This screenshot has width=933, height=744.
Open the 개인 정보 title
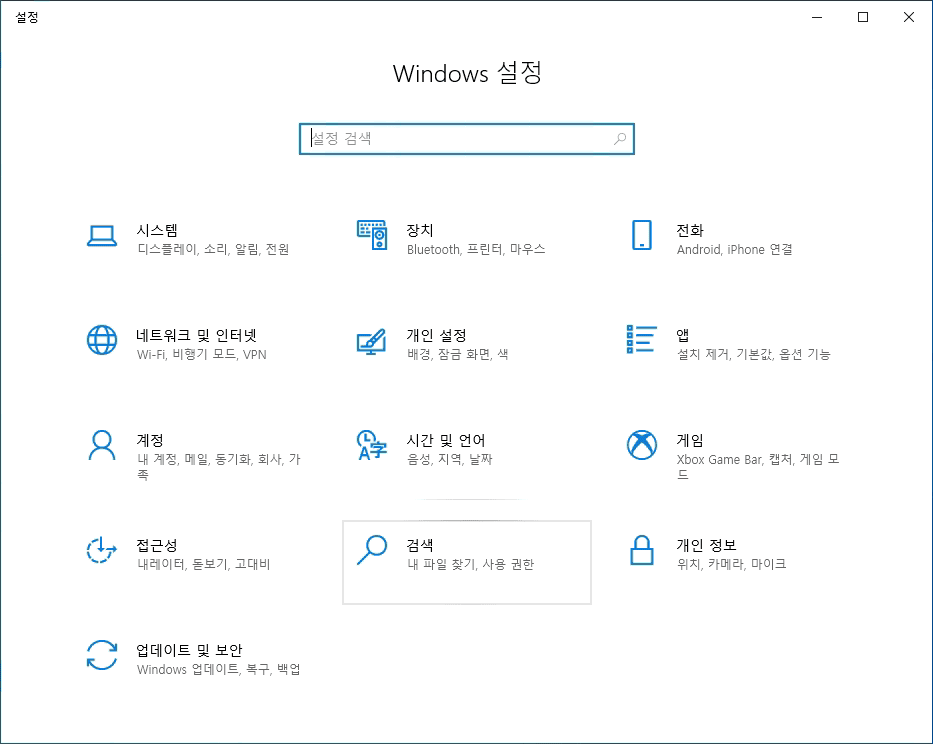point(707,545)
